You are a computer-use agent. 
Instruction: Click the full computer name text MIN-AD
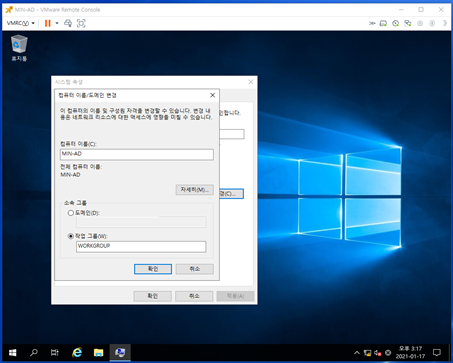click(x=70, y=175)
